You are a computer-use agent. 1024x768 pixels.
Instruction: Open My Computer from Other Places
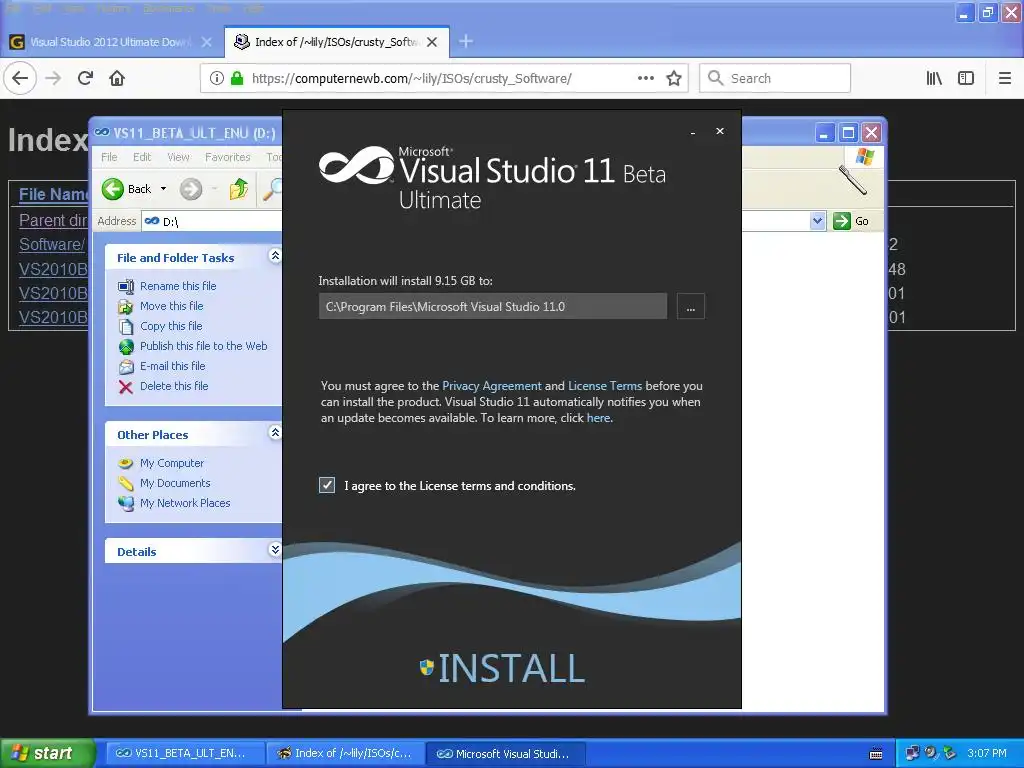pyautogui.click(x=172, y=463)
